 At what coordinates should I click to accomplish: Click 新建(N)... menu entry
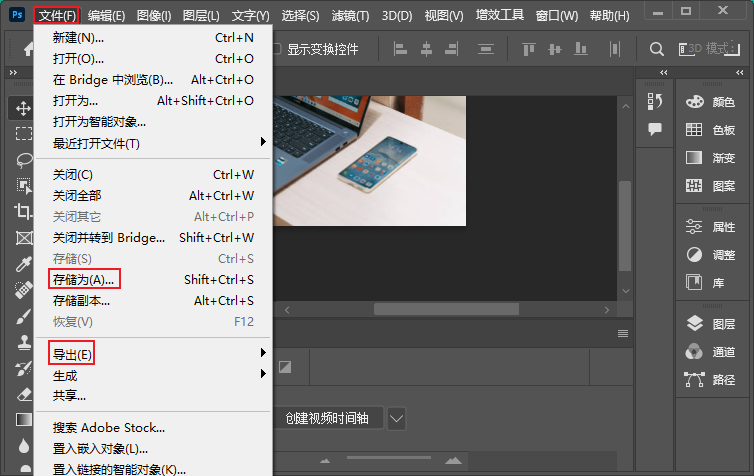[x=78, y=37]
